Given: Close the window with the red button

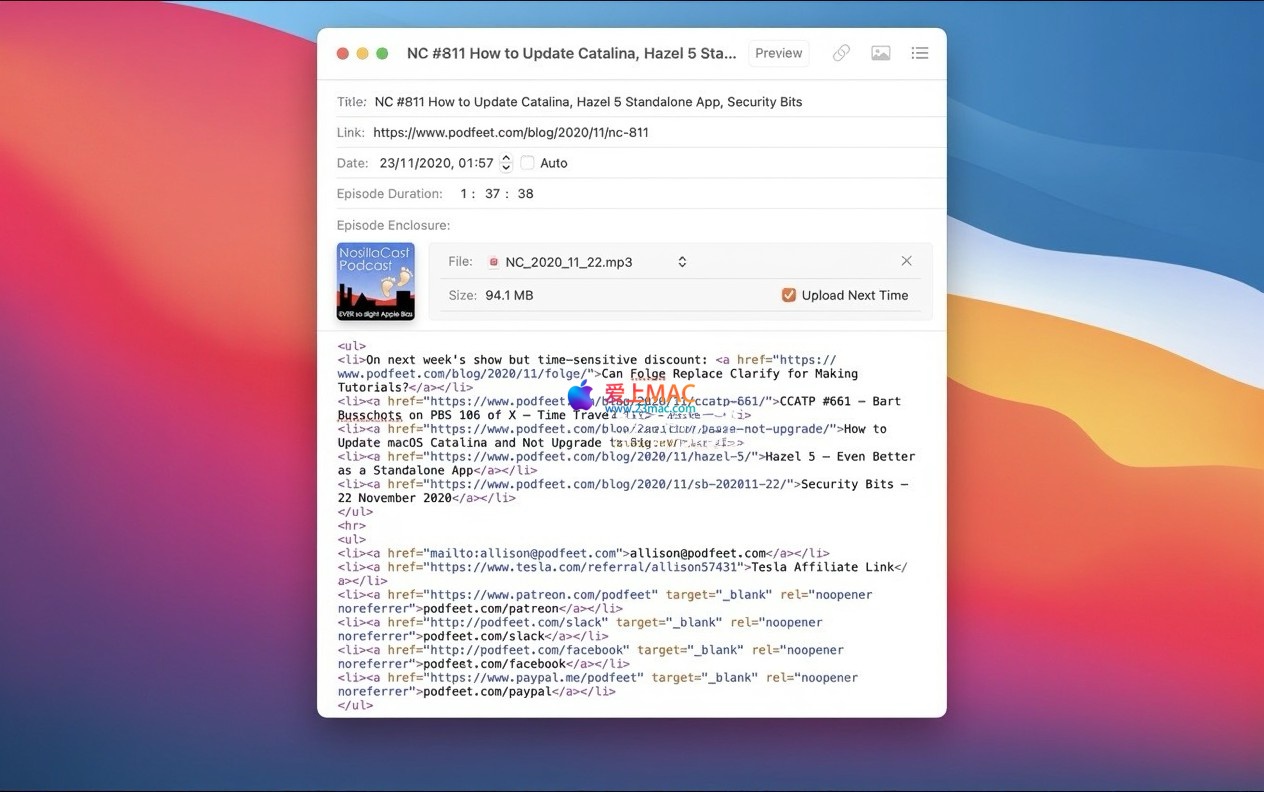Looking at the screenshot, I should coord(343,53).
